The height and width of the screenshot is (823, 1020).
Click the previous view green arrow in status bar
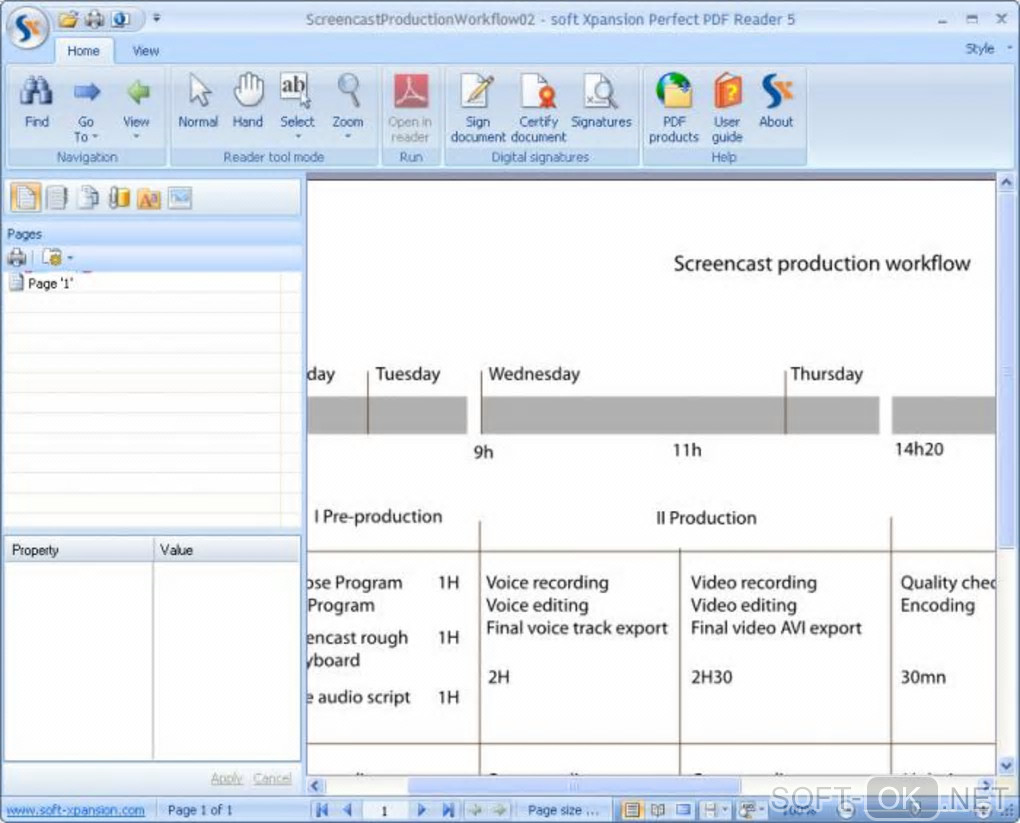tap(475, 810)
